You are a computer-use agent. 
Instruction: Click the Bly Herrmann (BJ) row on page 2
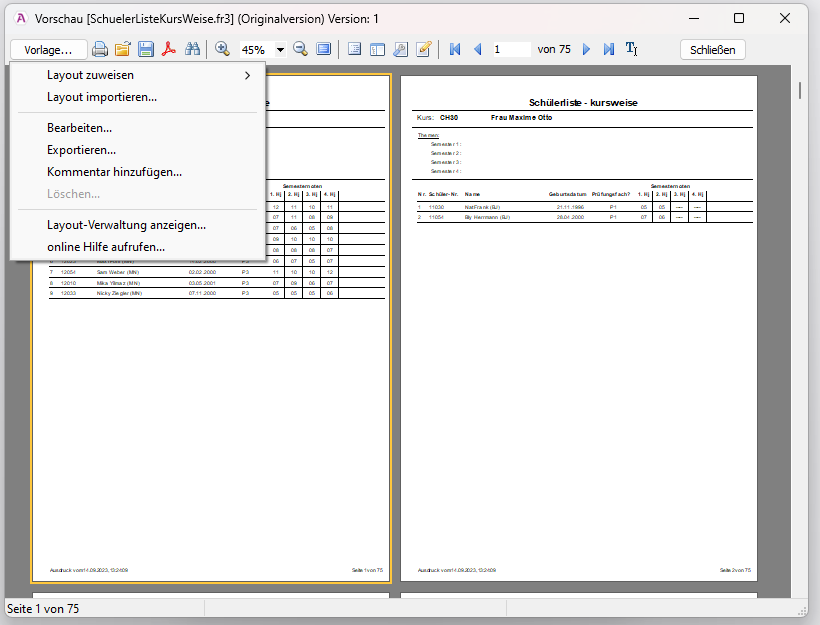(585, 217)
